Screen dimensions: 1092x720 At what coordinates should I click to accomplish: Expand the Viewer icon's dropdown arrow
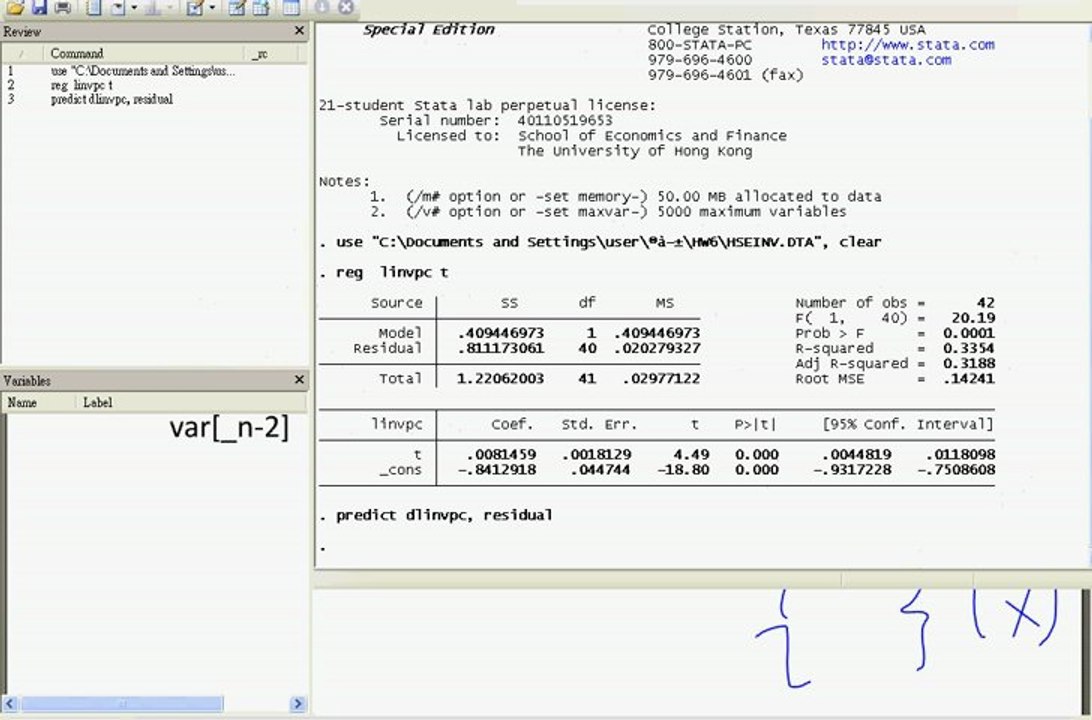pos(134,8)
